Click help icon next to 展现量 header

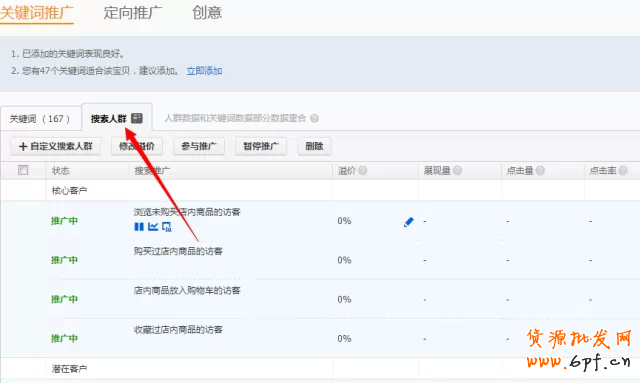pyautogui.click(x=457, y=171)
